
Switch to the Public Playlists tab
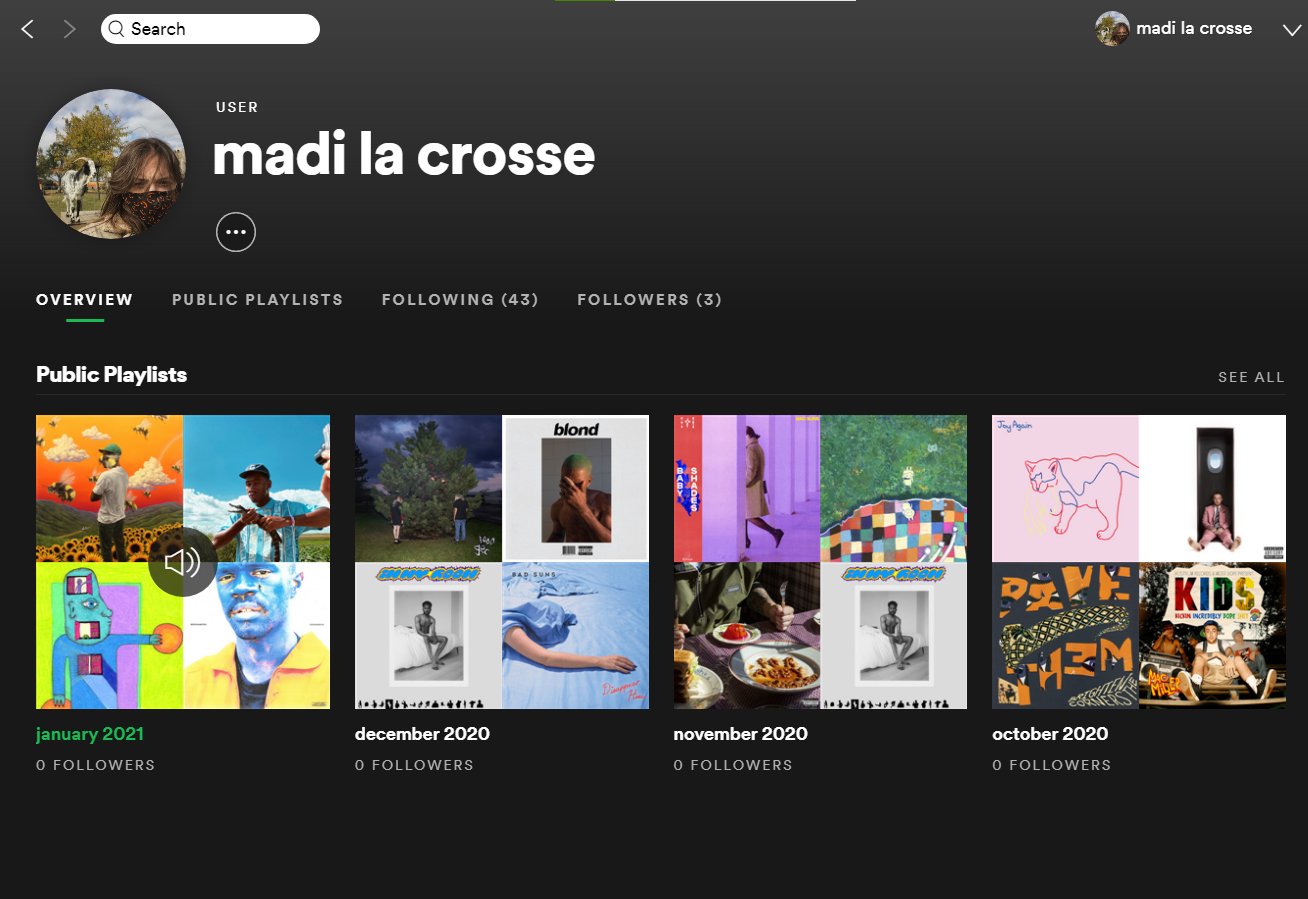tap(257, 300)
